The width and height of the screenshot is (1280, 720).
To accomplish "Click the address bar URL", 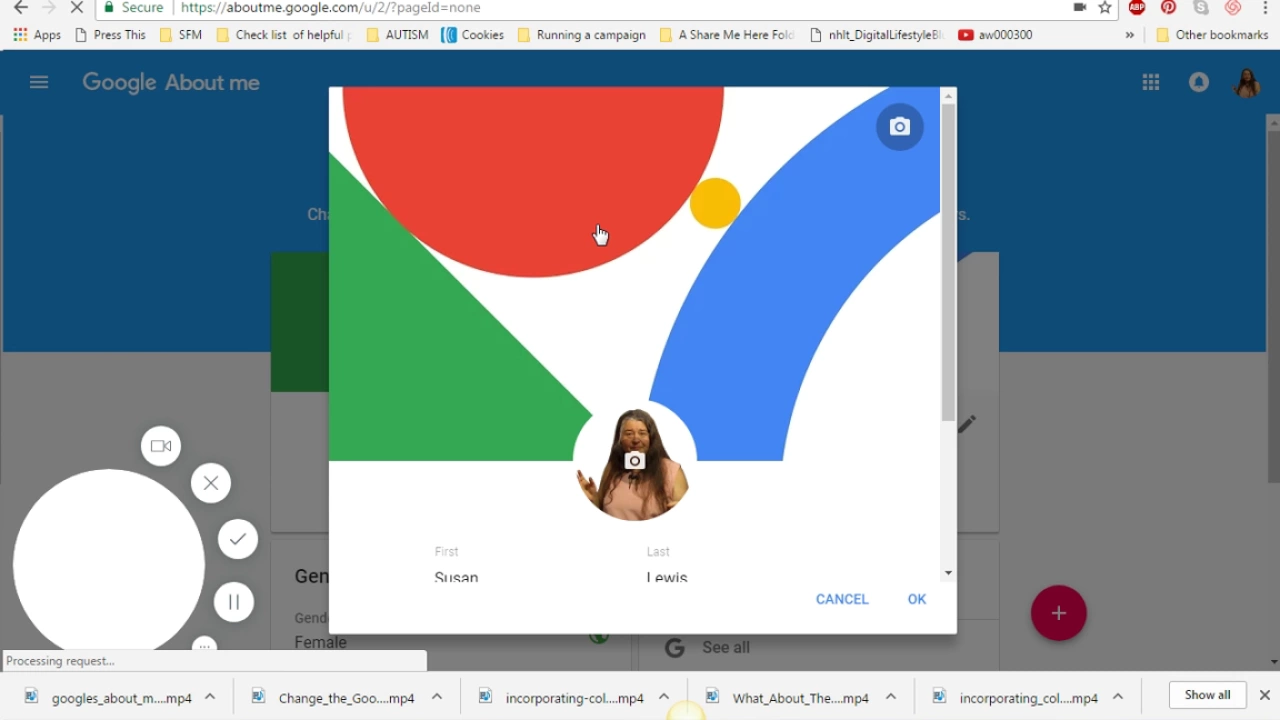I will (331, 8).
